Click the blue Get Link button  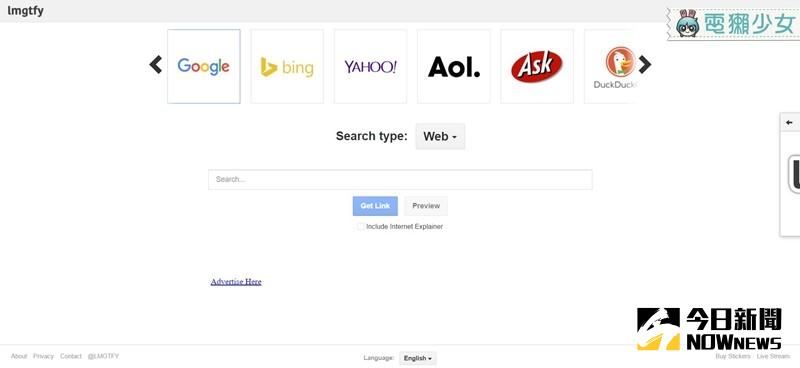click(x=375, y=206)
